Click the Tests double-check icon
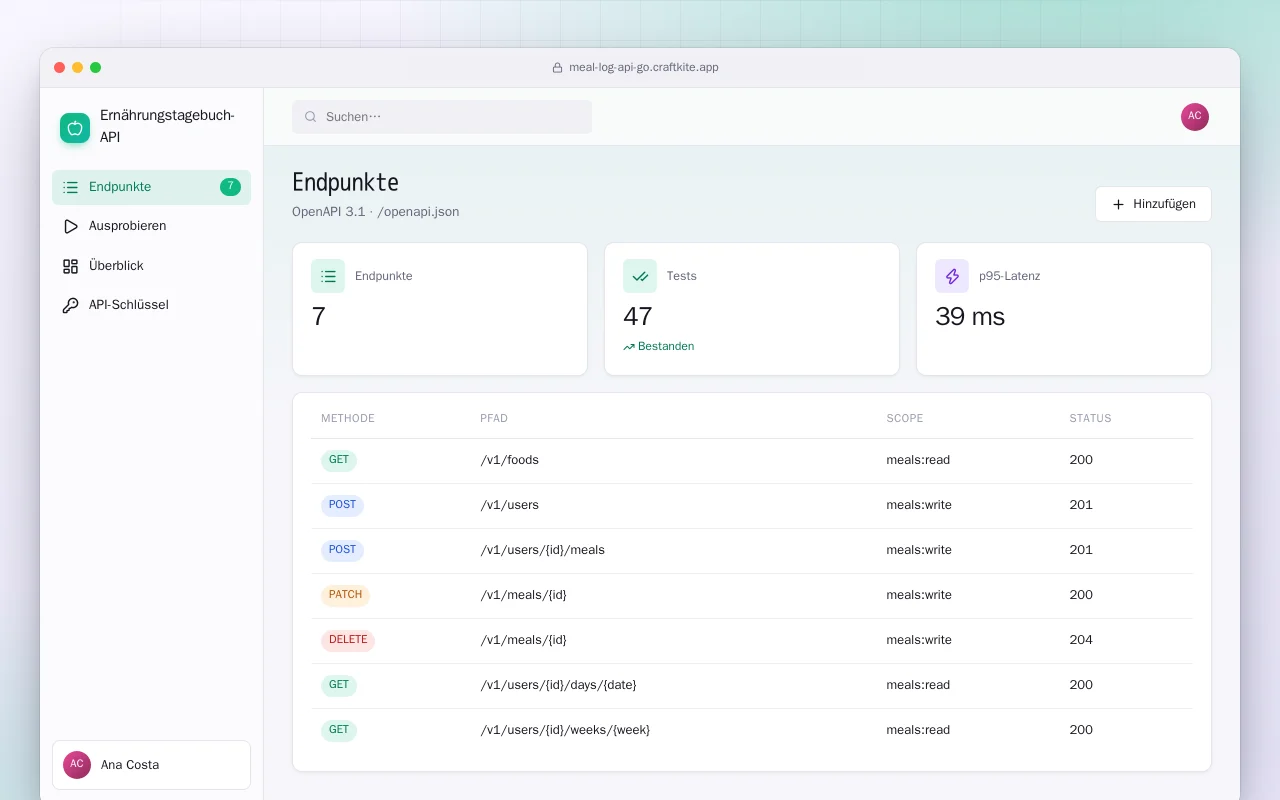The width and height of the screenshot is (1280, 800). tap(640, 276)
